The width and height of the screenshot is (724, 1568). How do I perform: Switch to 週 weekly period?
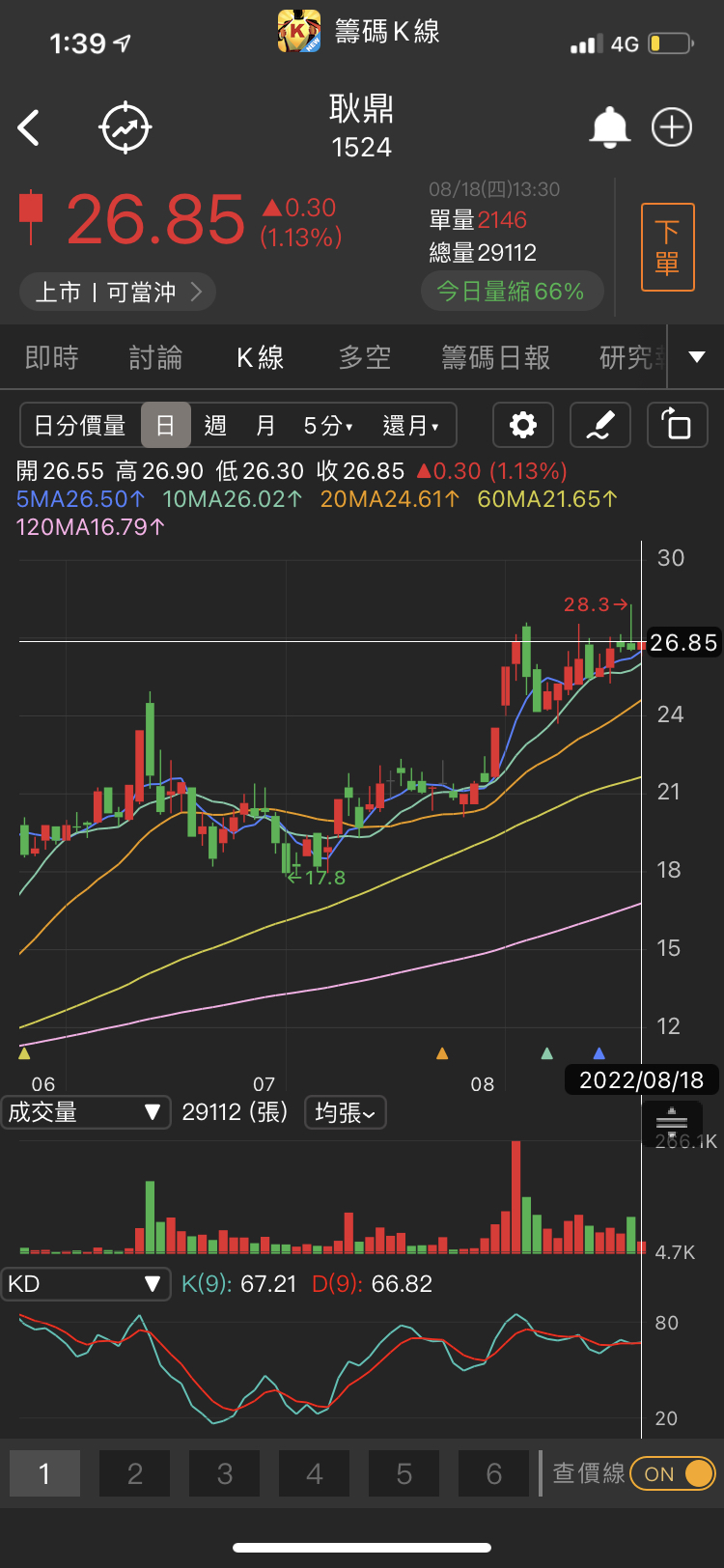tap(215, 425)
